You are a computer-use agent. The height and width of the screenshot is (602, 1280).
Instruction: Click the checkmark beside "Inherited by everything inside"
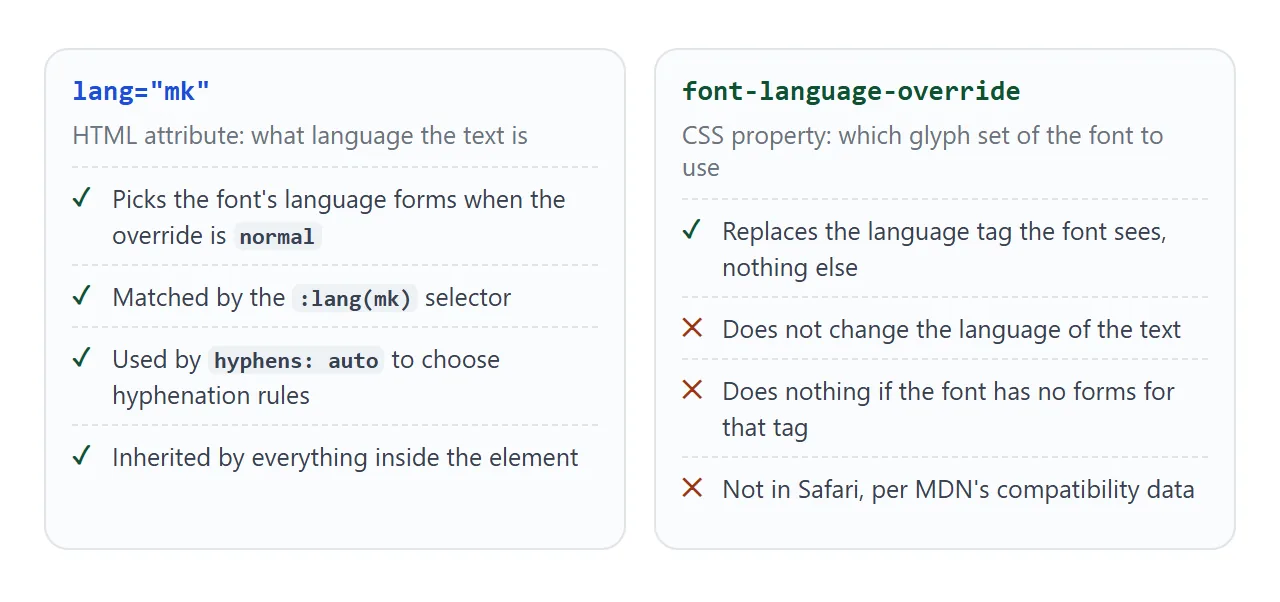click(x=82, y=457)
